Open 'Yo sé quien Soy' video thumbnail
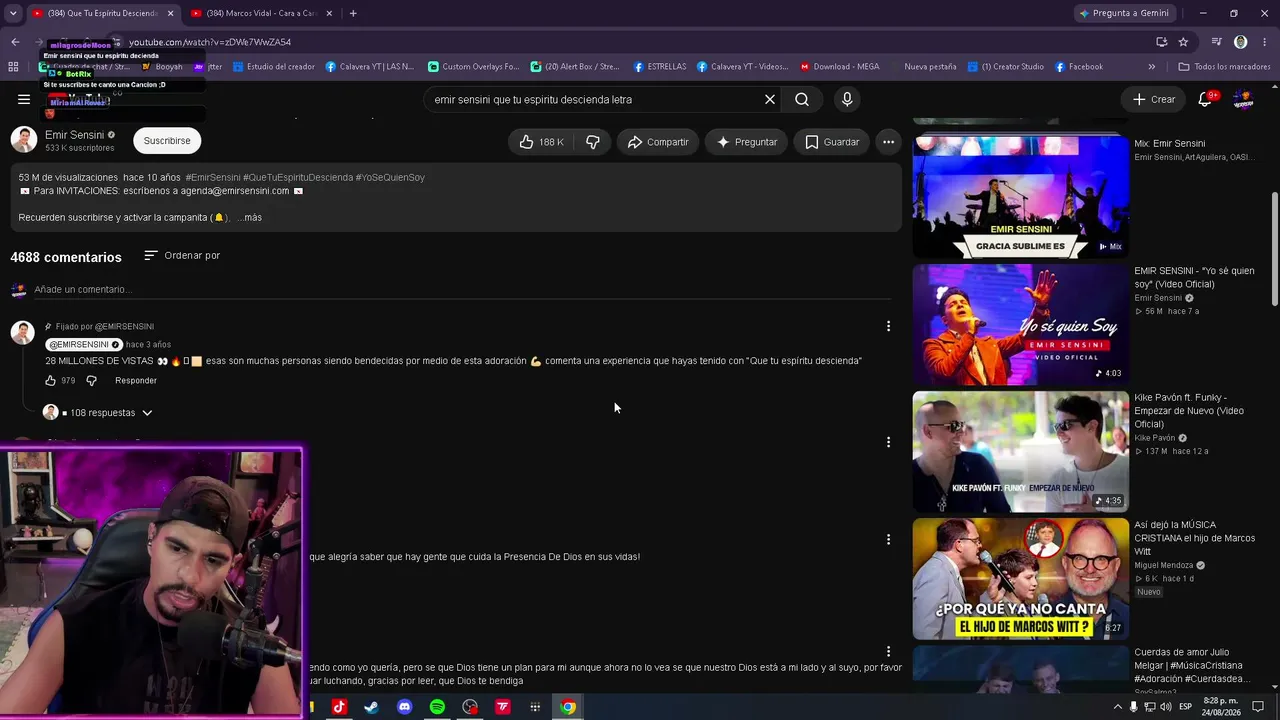This screenshot has width=1280, height=720. pyautogui.click(x=1020, y=325)
